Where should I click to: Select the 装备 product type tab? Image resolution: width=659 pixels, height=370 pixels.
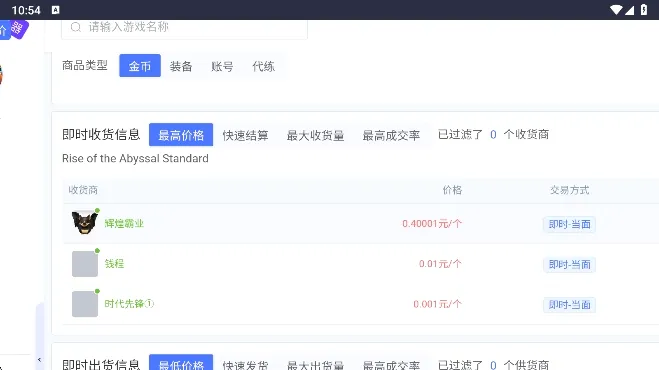click(x=181, y=66)
